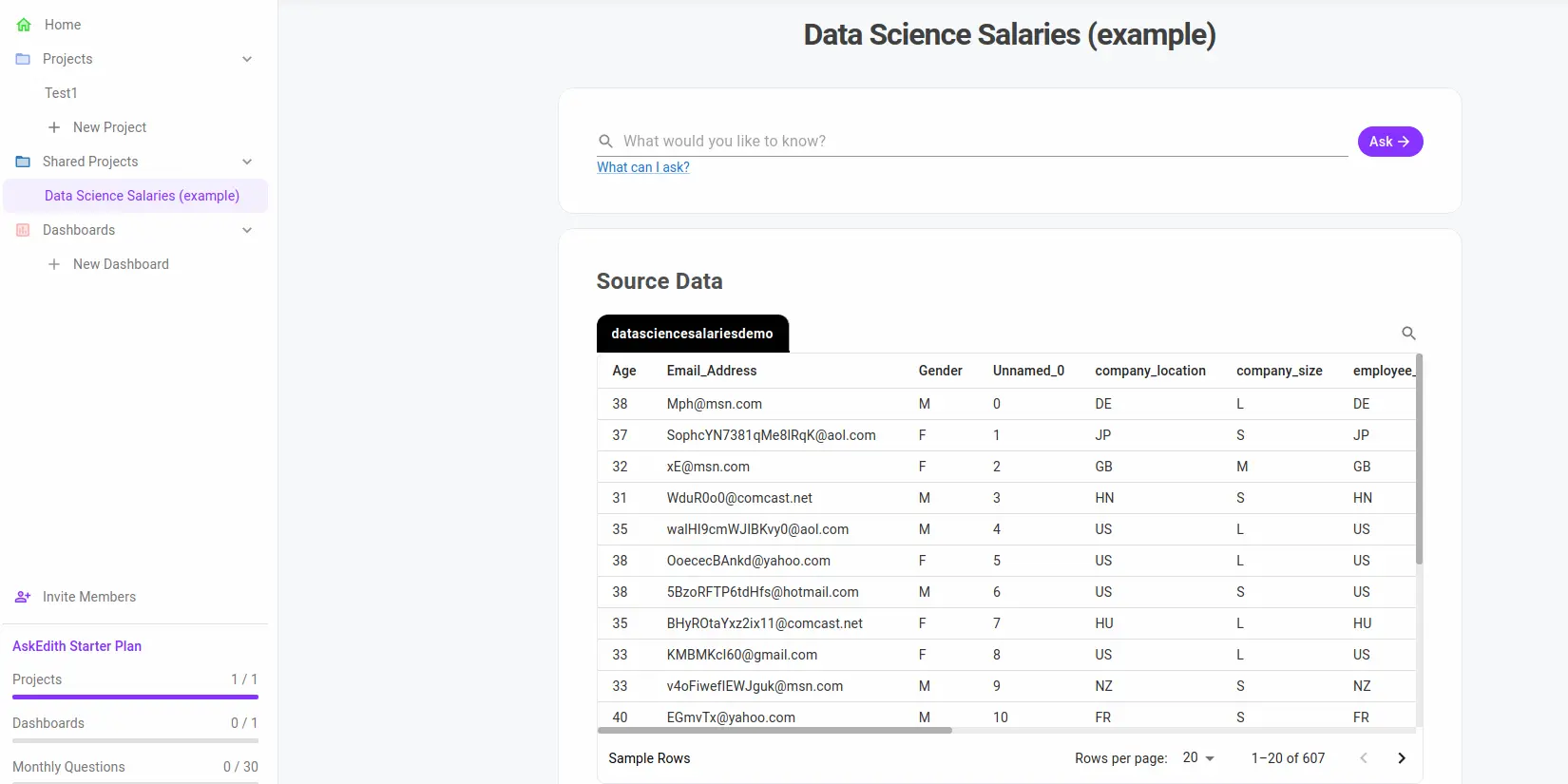Select the datasciencesalariesdemo tab
The height and width of the screenshot is (784, 1568).
[692, 334]
